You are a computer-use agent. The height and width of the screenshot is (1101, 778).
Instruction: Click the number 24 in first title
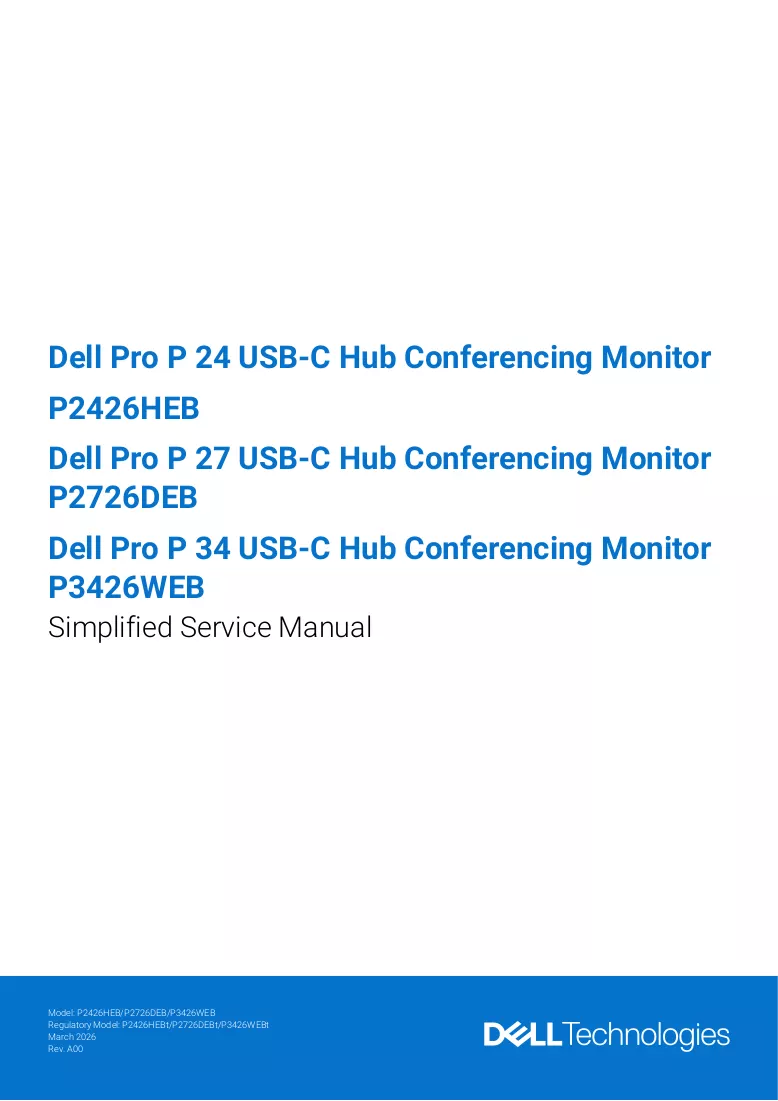(x=212, y=357)
